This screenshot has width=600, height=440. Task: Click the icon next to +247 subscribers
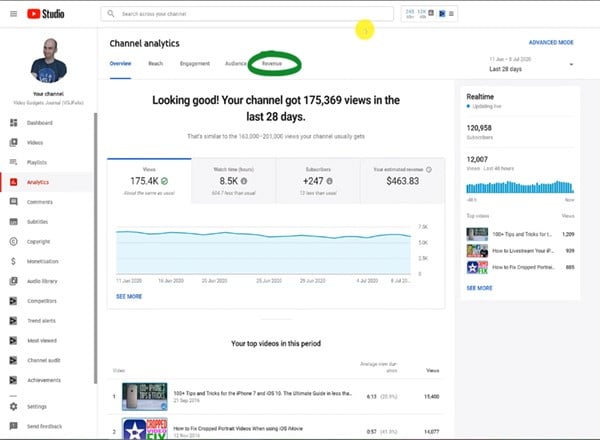(x=329, y=181)
